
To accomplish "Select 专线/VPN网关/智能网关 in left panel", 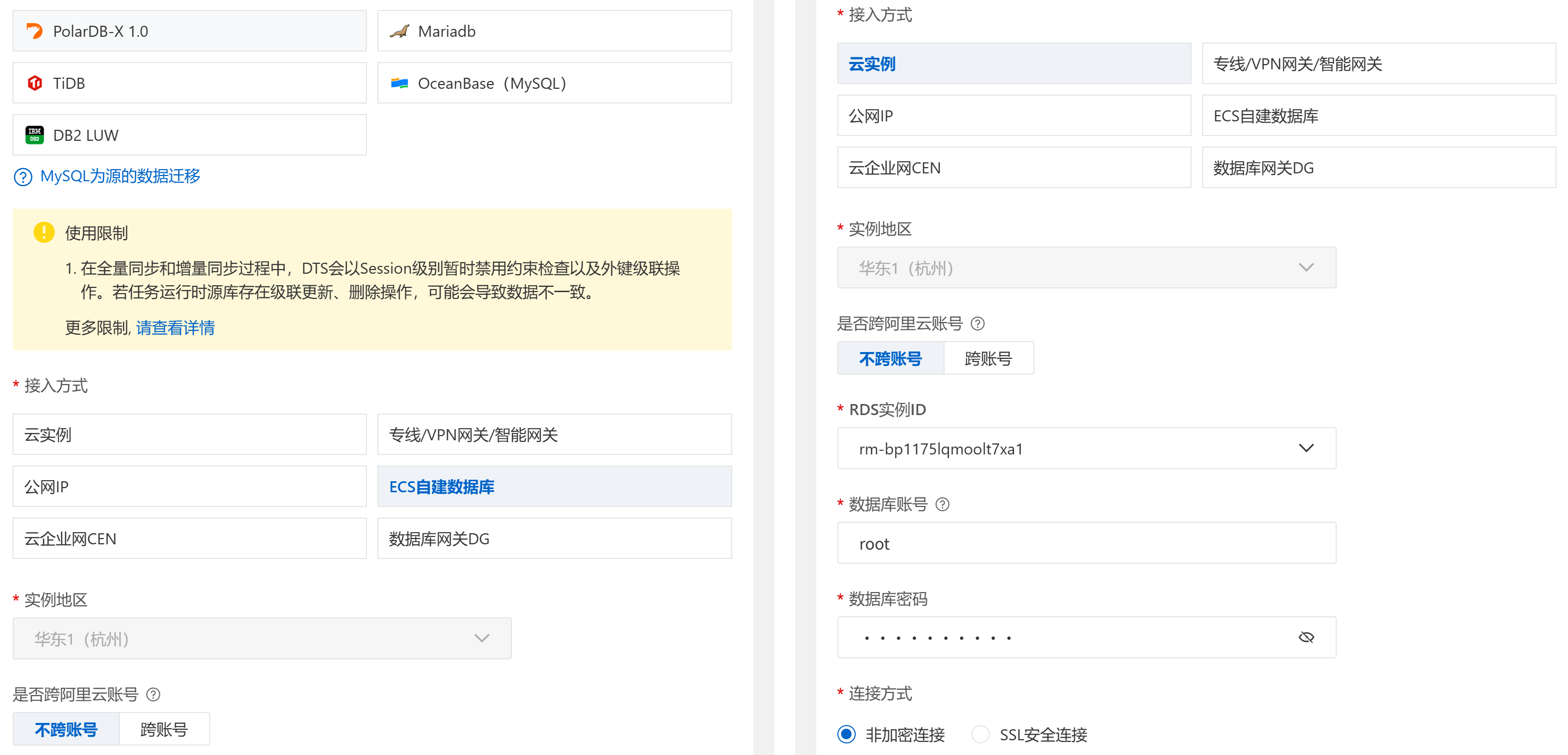I will pyautogui.click(x=554, y=435).
